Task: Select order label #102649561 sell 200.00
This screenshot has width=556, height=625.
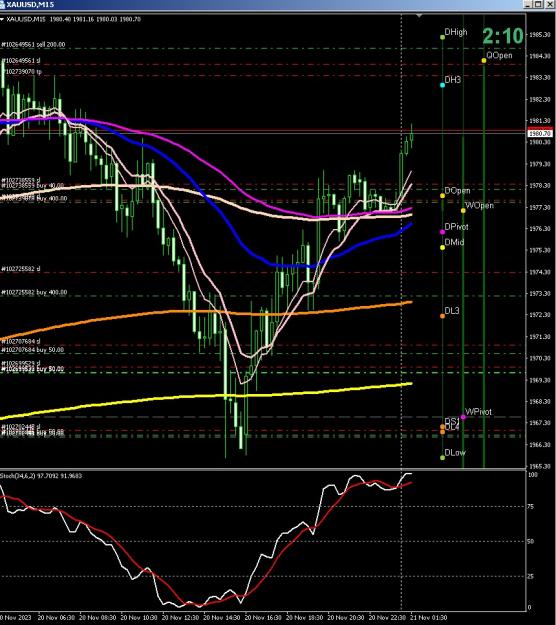Action: (x=33, y=45)
